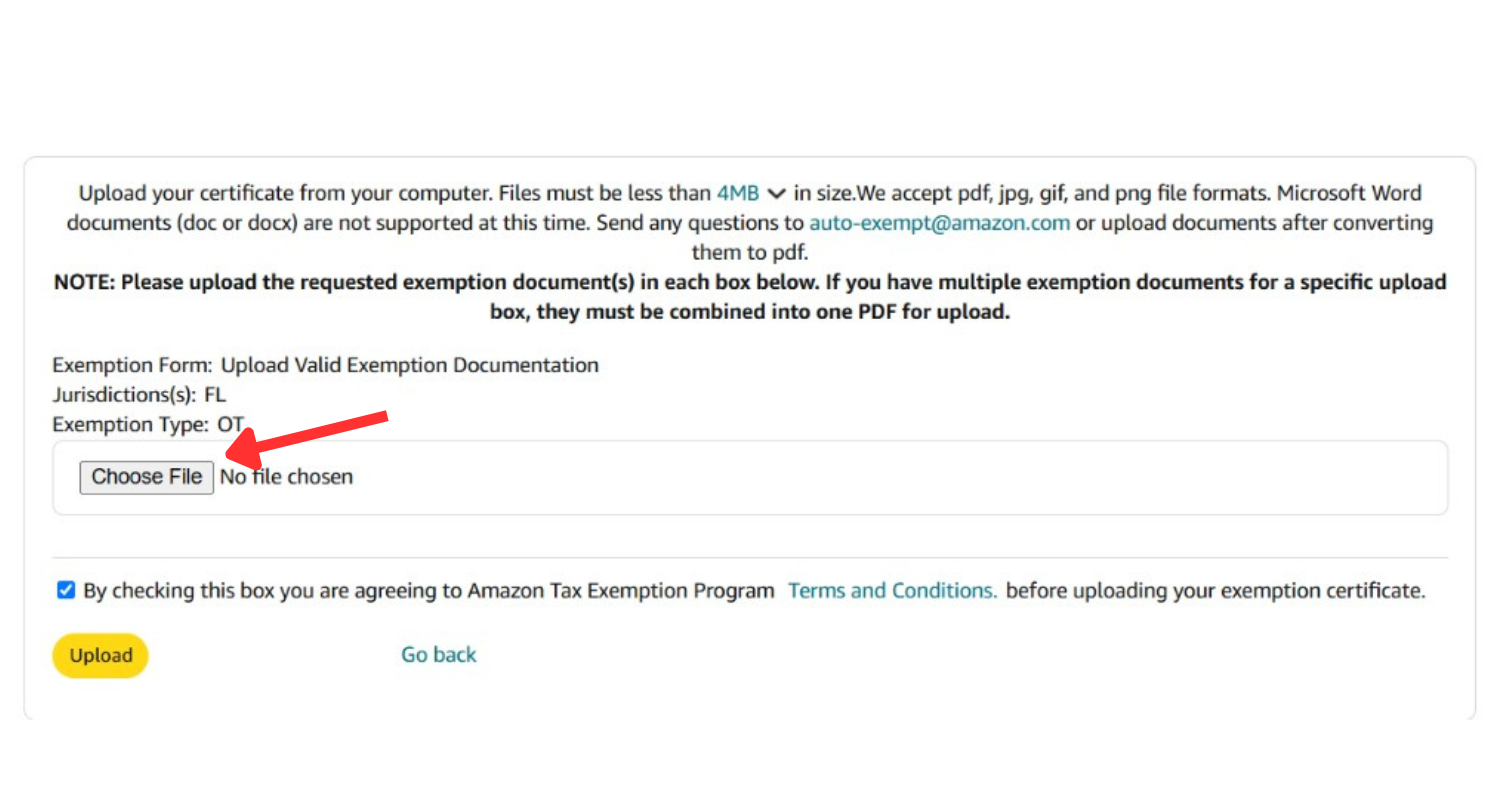Viewport: 1500px width, 800px height.
Task: Select 'Upload Valid Exemption Documentation' text
Action: tap(410, 365)
